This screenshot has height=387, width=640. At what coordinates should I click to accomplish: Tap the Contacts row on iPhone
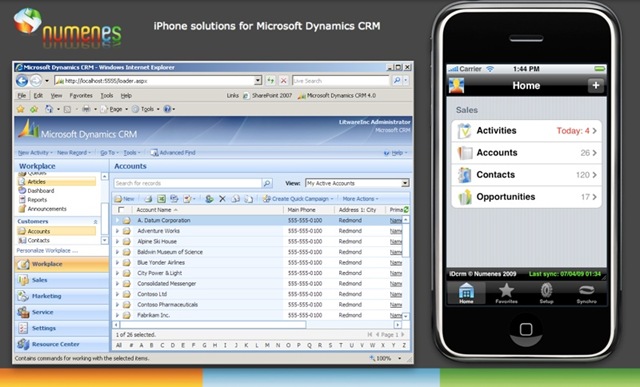point(527,175)
